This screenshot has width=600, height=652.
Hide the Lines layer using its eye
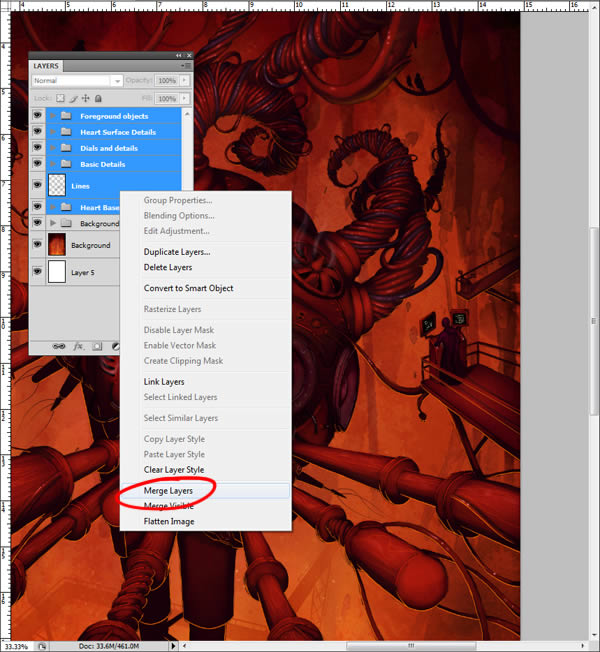pyautogui.click(x=37, y=185)
